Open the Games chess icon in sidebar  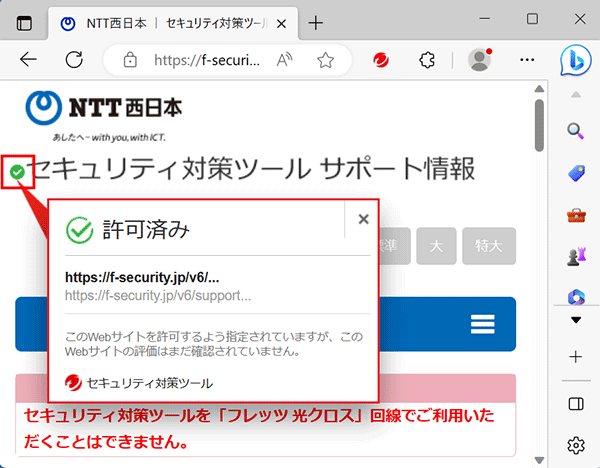pyautogui.click(x=575, y=255)
